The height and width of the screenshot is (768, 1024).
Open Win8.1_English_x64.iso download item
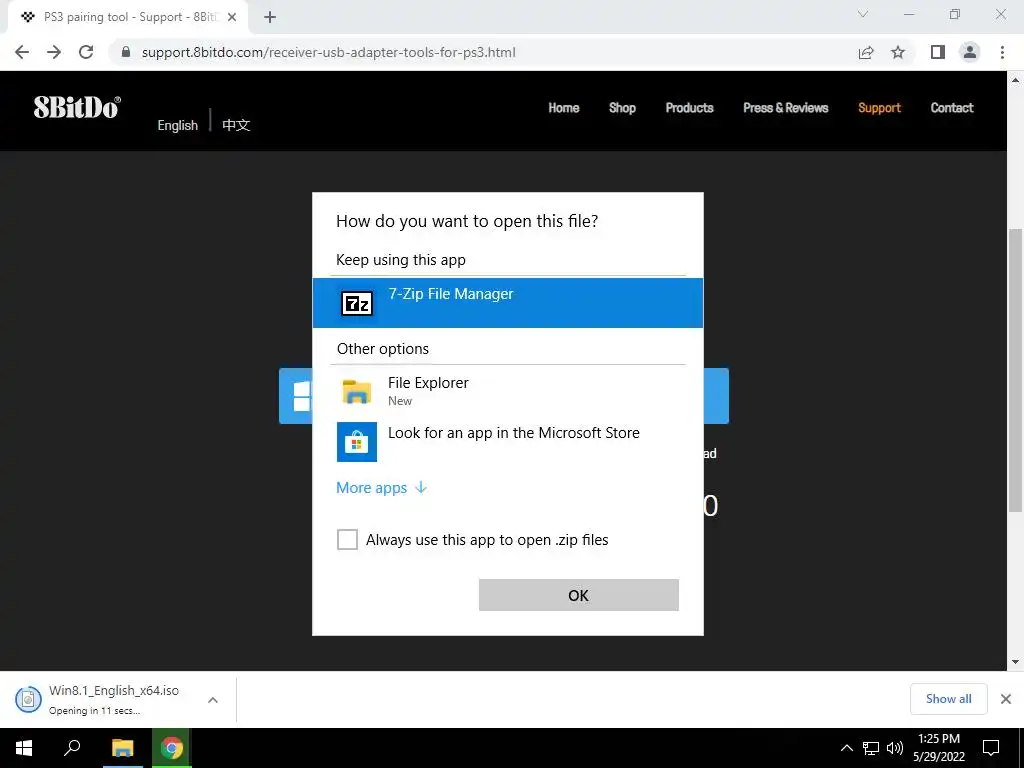tap(114, 699)
